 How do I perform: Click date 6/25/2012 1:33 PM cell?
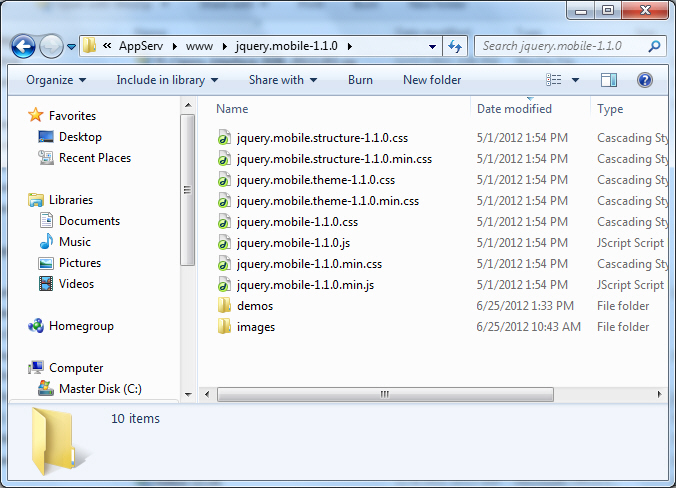[x=525, y=306]
